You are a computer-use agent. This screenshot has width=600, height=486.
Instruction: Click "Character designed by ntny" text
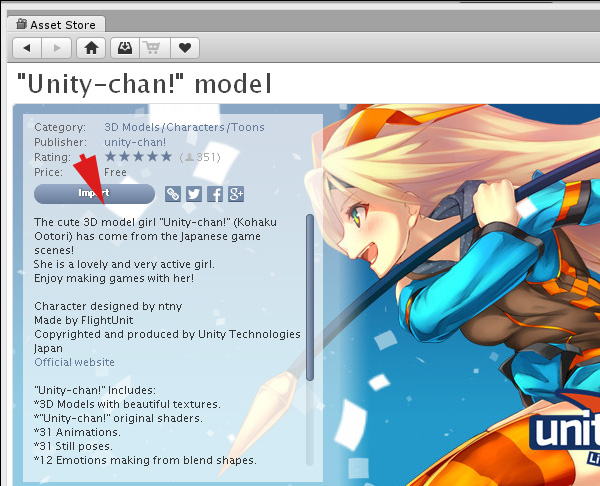[108, 306]
